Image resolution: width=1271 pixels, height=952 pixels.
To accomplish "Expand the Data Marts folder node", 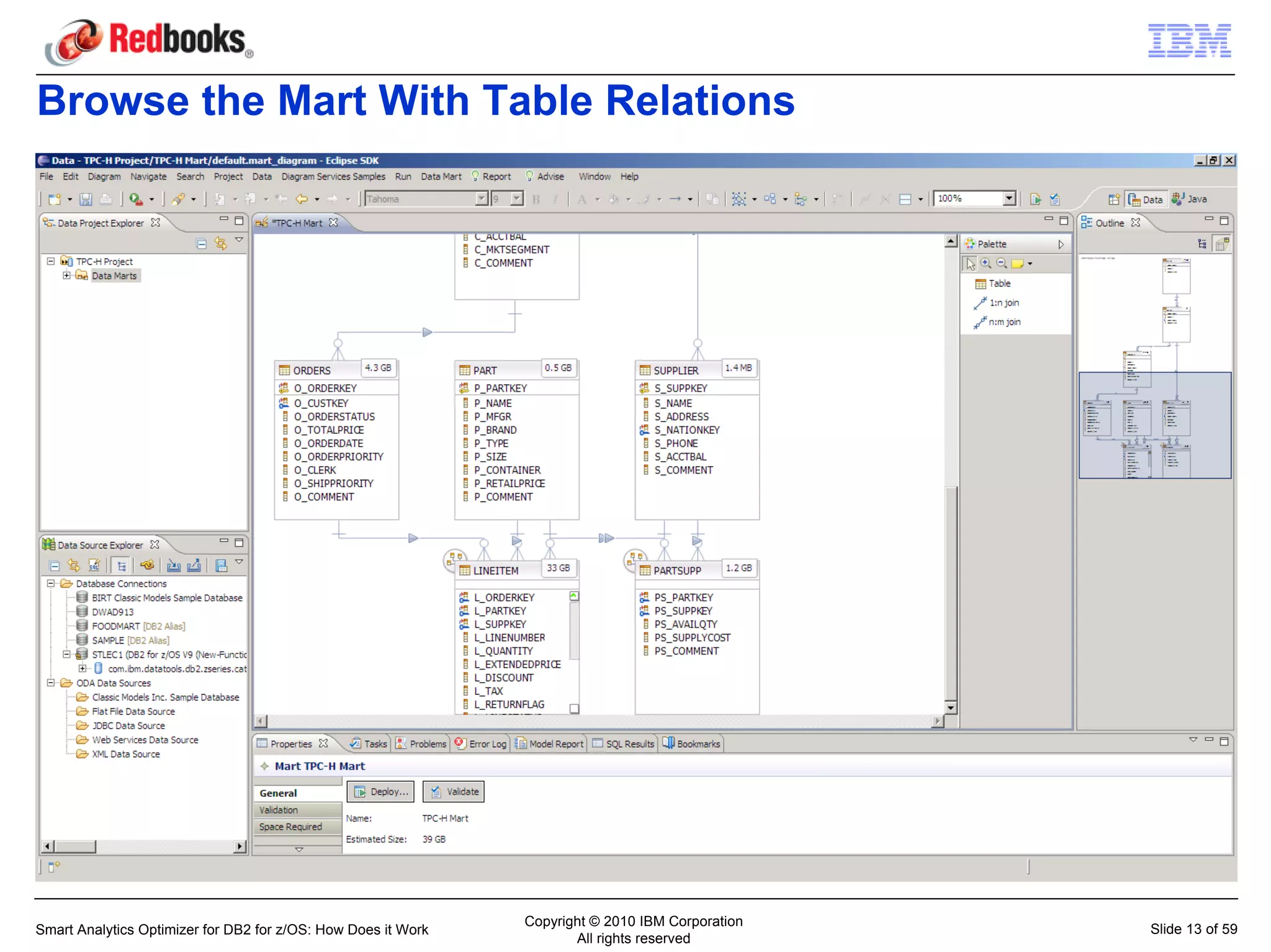I will (x=66, y=275).
